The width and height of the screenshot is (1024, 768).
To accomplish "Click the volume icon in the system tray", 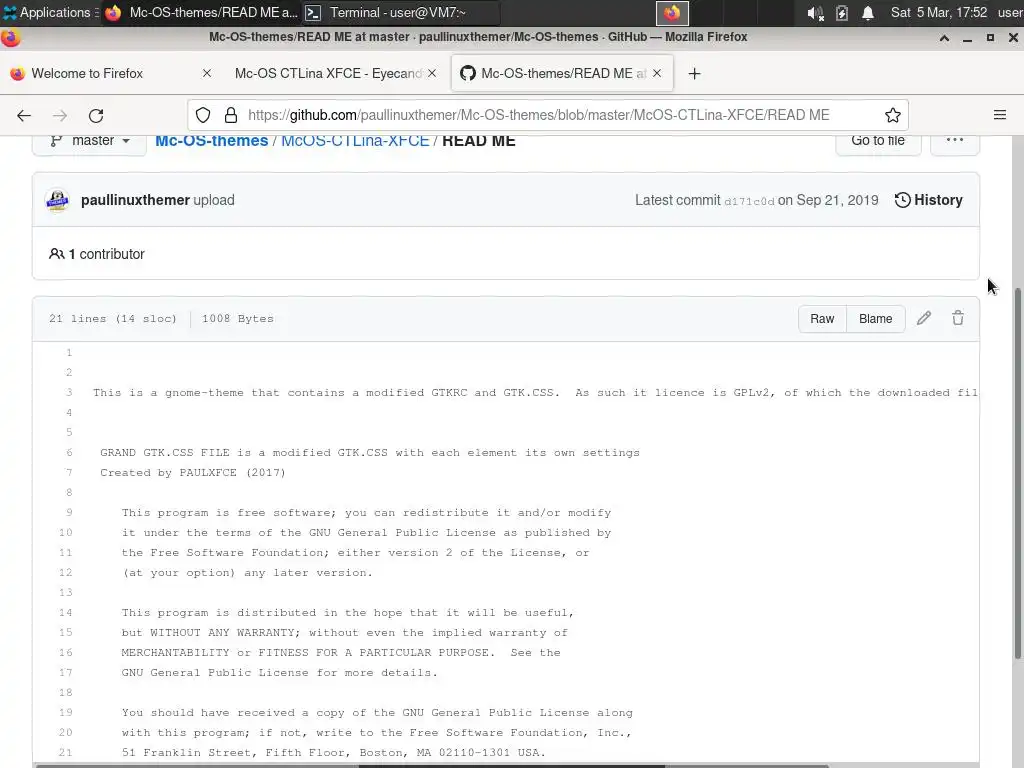I will click(x=815, y=13).
